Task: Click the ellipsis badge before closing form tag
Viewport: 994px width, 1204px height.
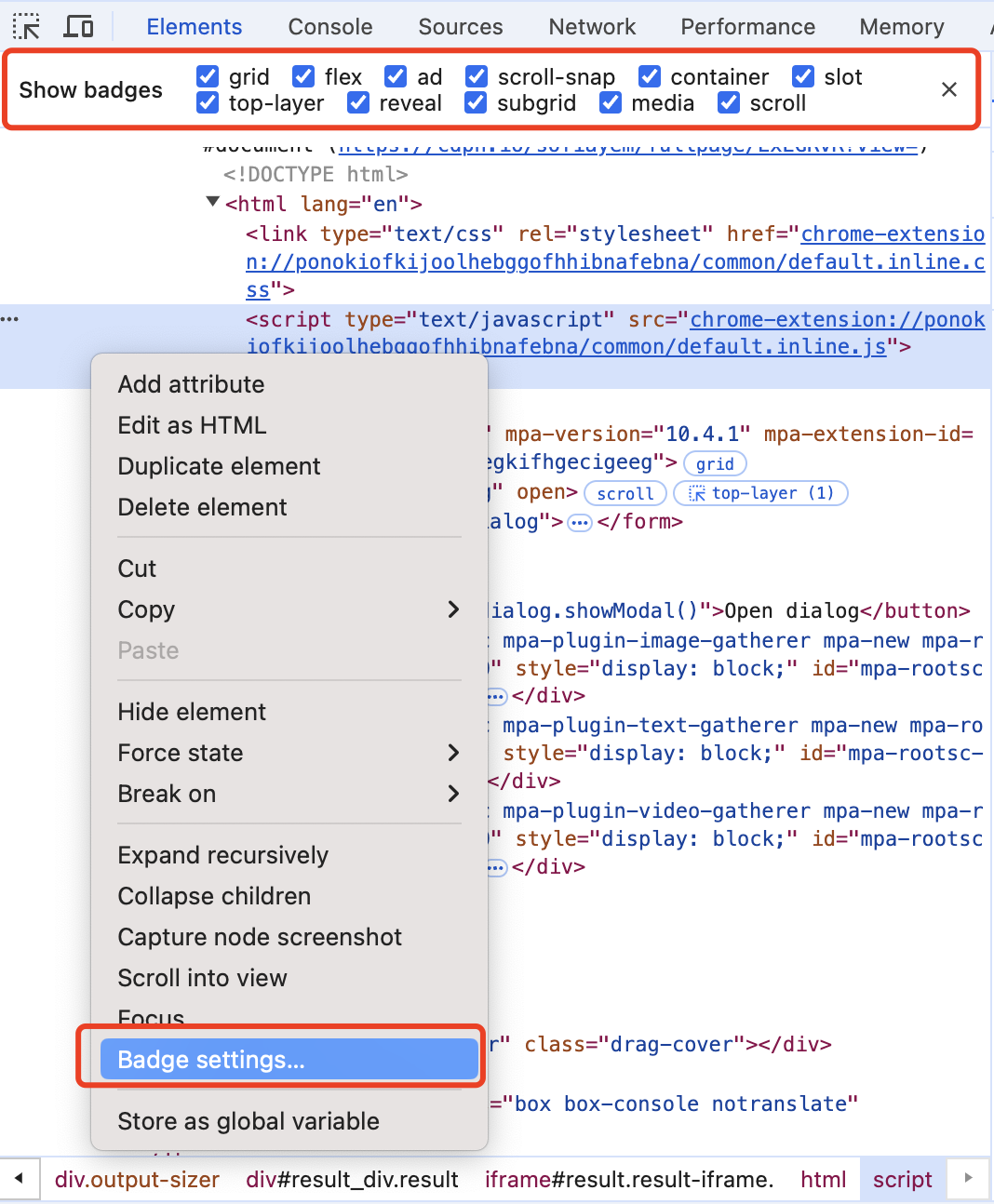Action: (580, 523)
